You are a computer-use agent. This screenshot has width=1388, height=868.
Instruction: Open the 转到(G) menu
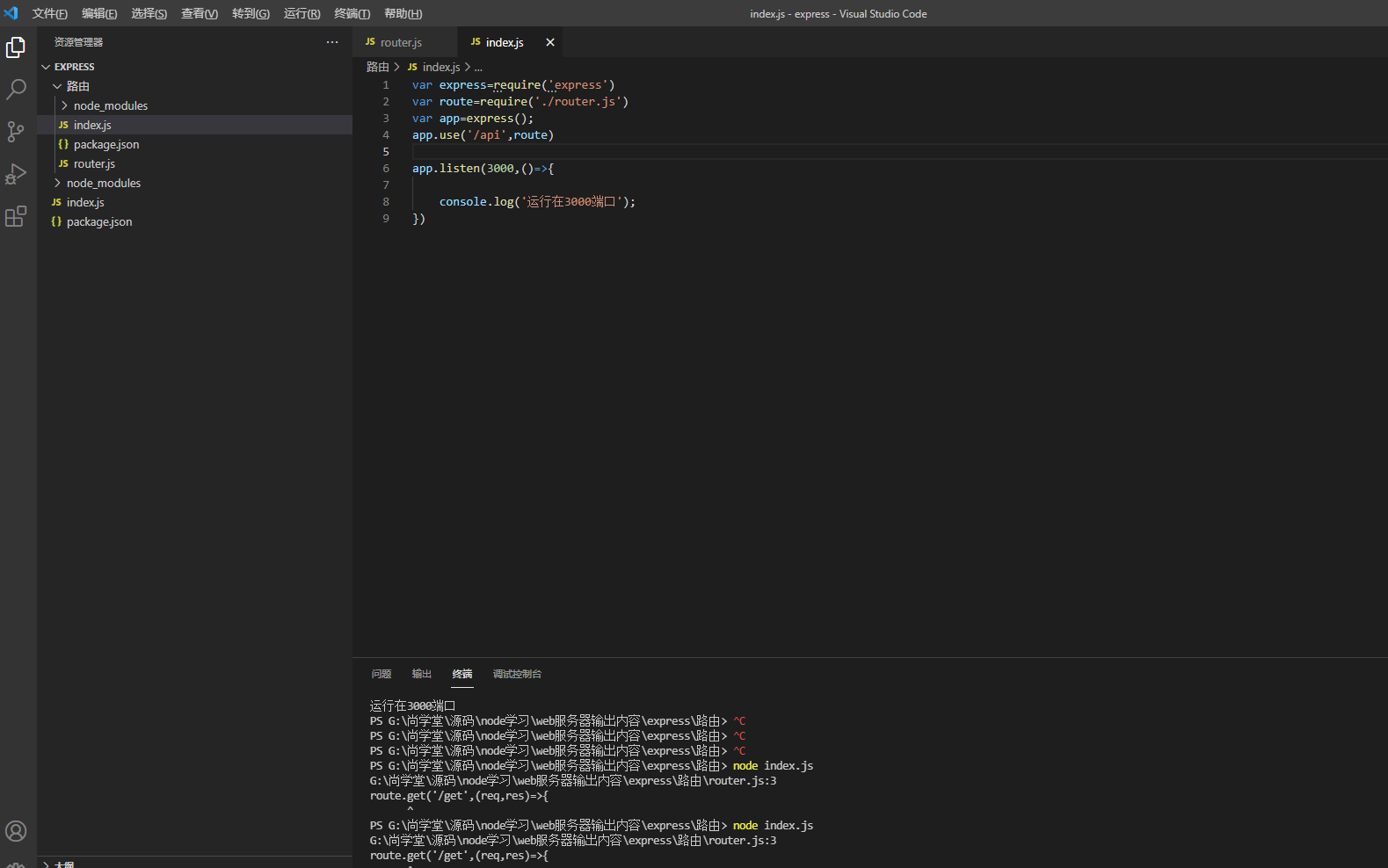coord(251,13)
